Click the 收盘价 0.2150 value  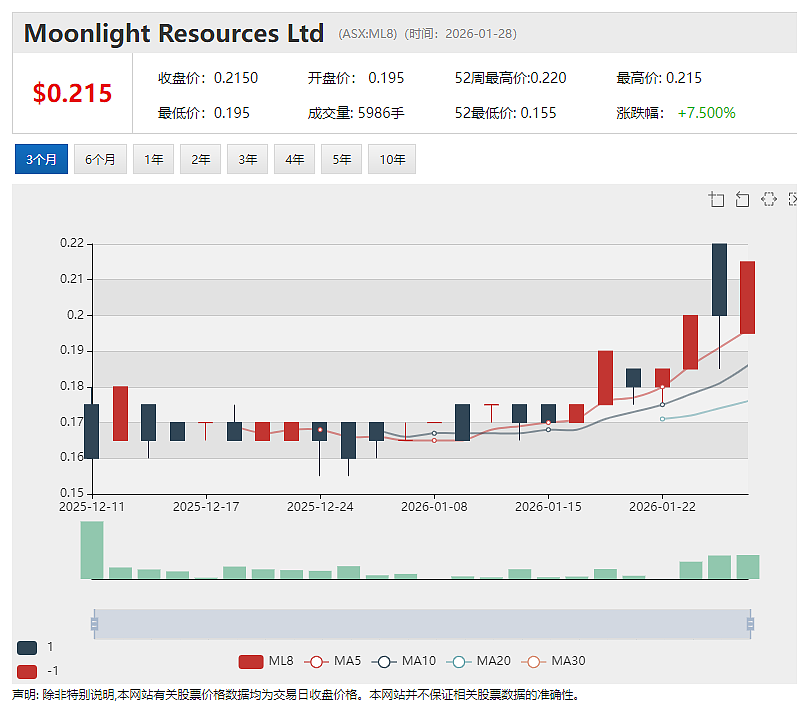(x=236, y=78)
